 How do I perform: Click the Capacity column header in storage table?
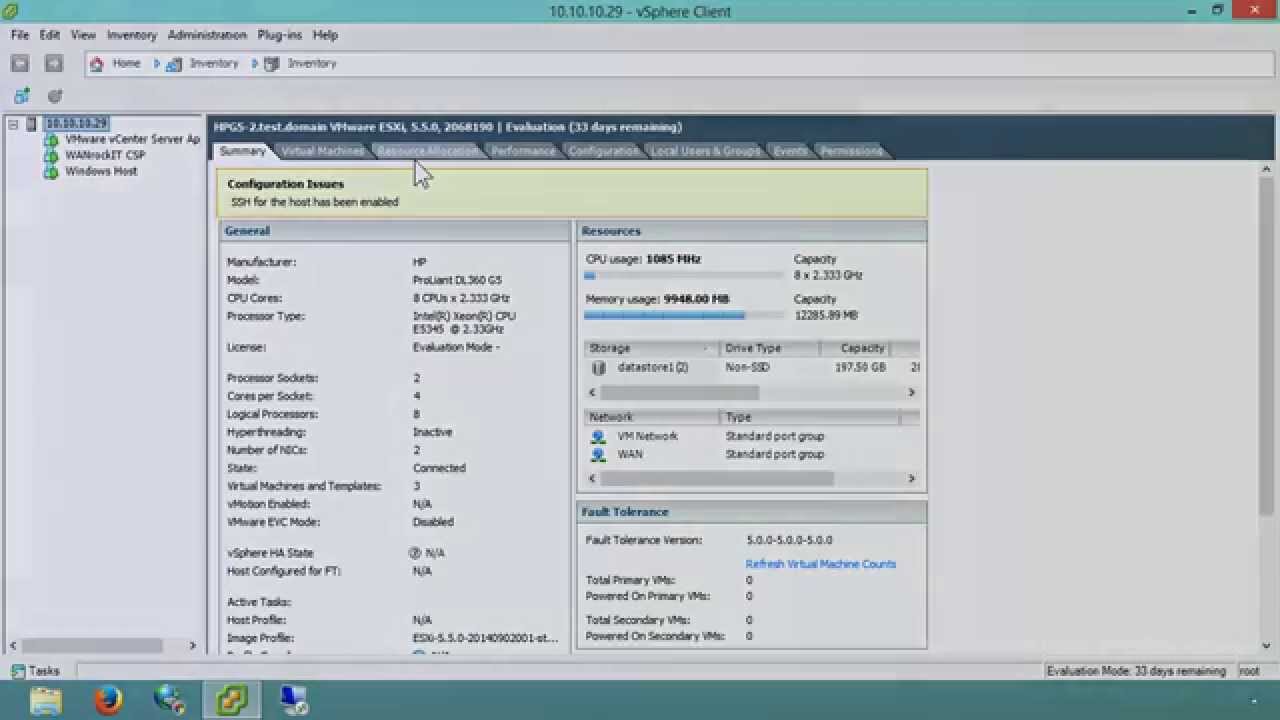click(855, 348)
